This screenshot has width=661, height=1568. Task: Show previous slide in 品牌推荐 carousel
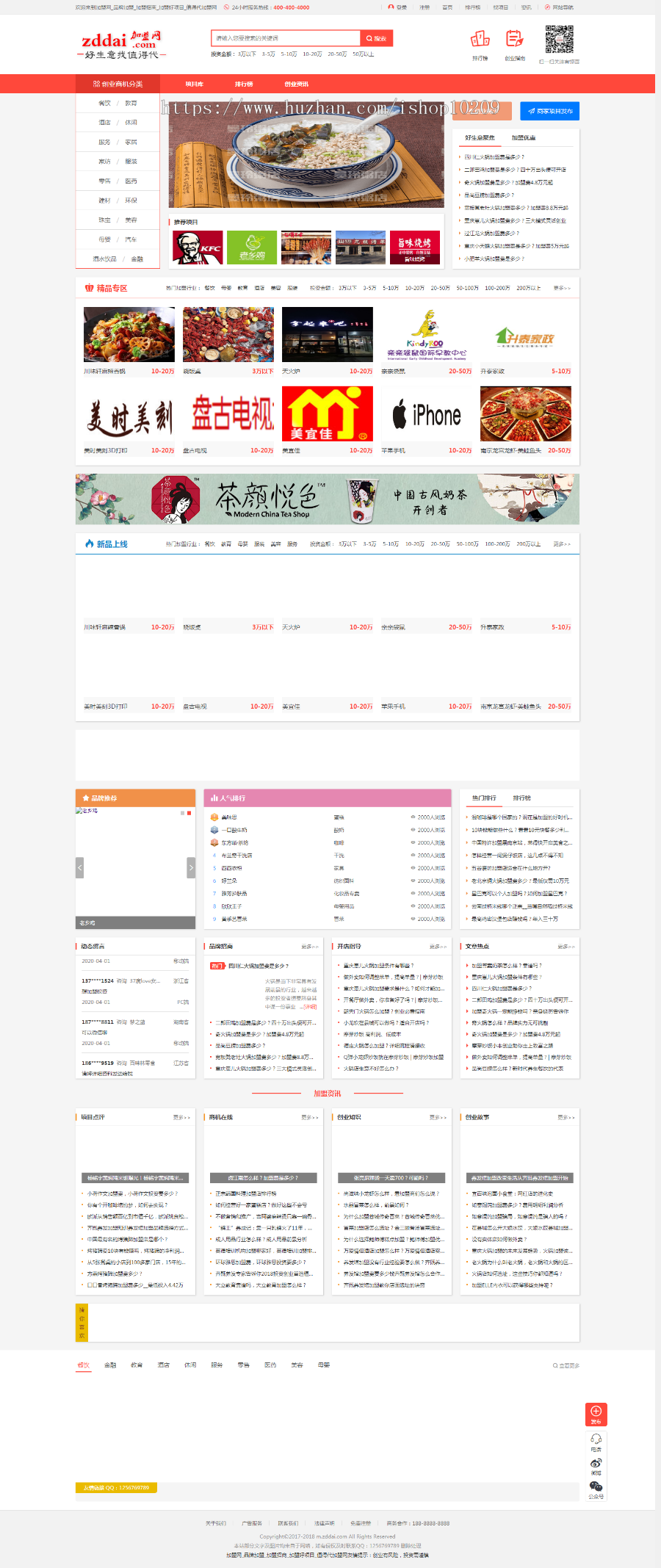click(80, 867)
